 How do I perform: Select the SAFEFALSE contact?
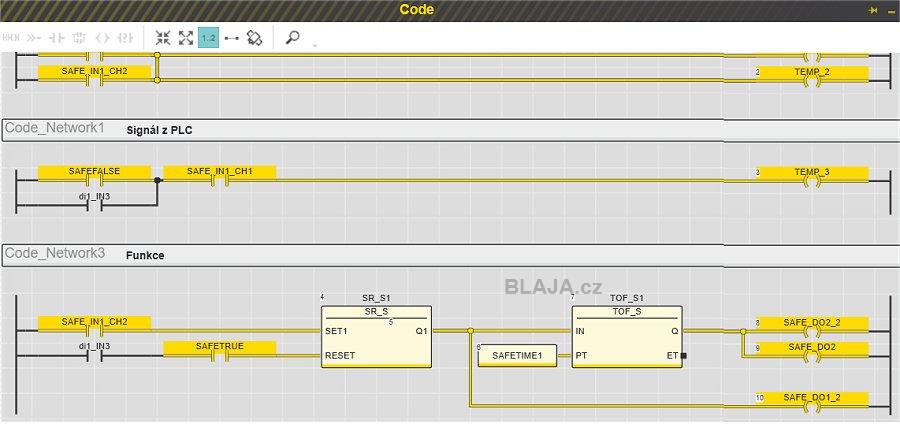[94, 176]
